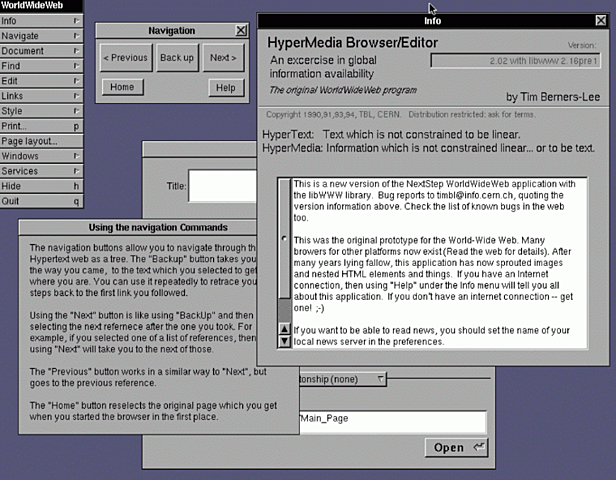This screenshot has height=480, width=616.
Task: Open the Info menu
Action: click(41, 21)
